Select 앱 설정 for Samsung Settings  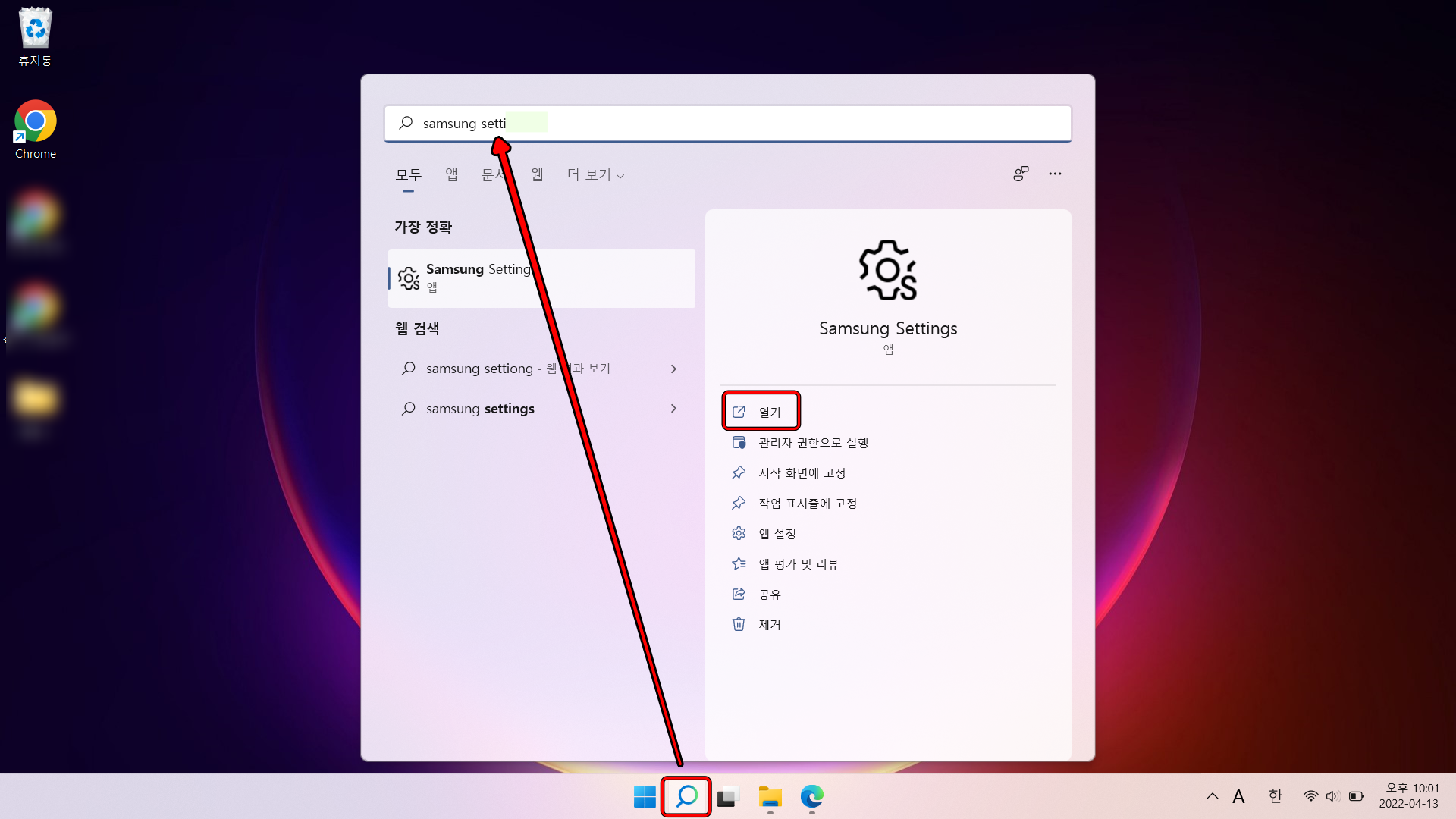[777, 533]
